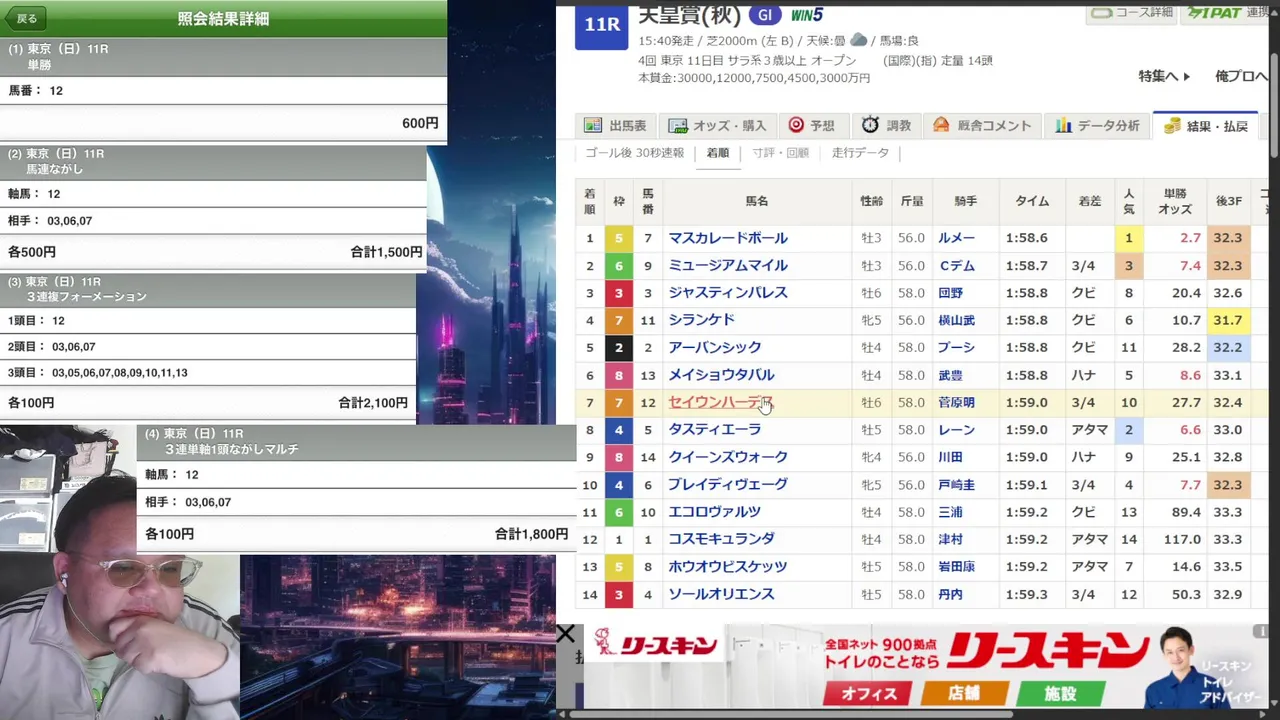Open the オッズ・購入 tab
The width and height of the screenshot is (1280, 720).
[x=717, y=125]
